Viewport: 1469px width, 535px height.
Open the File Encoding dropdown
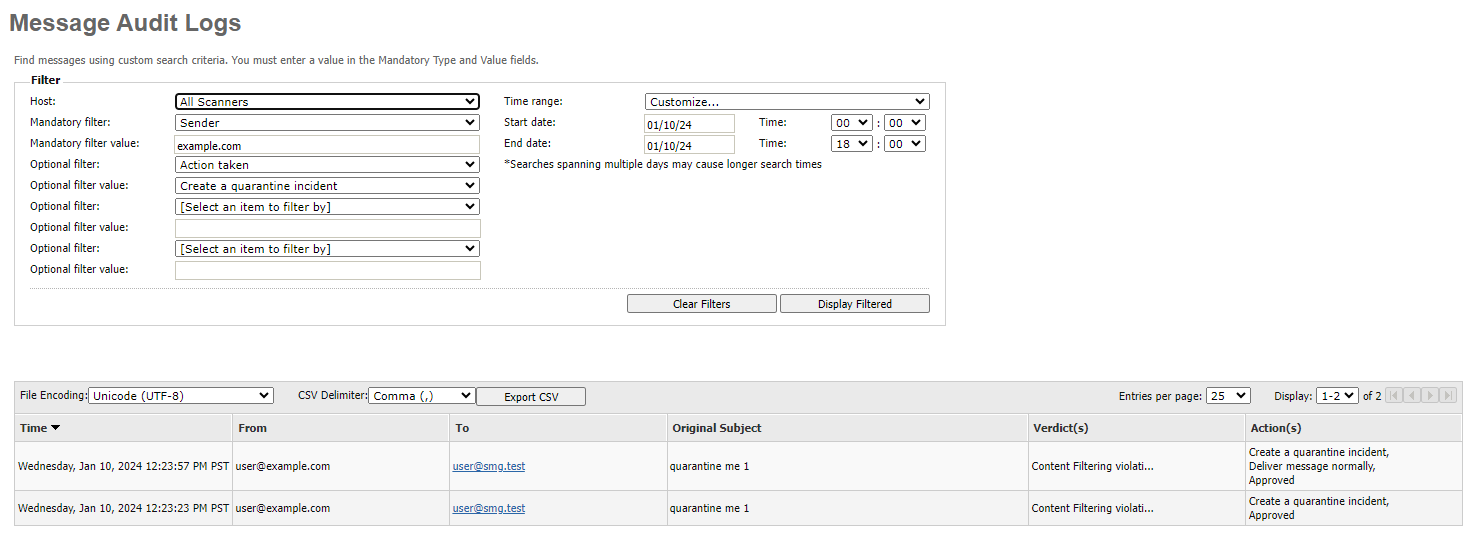pyautogui.click(x=180, y=396)
